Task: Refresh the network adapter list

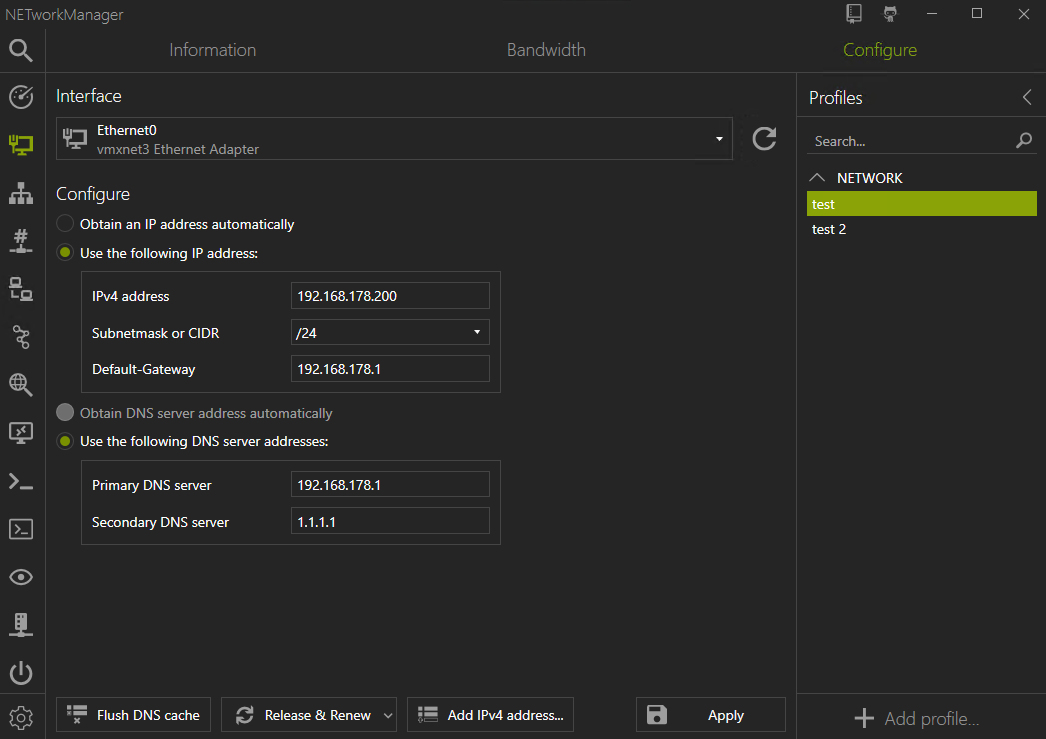Action: click(x=764, y=139)
